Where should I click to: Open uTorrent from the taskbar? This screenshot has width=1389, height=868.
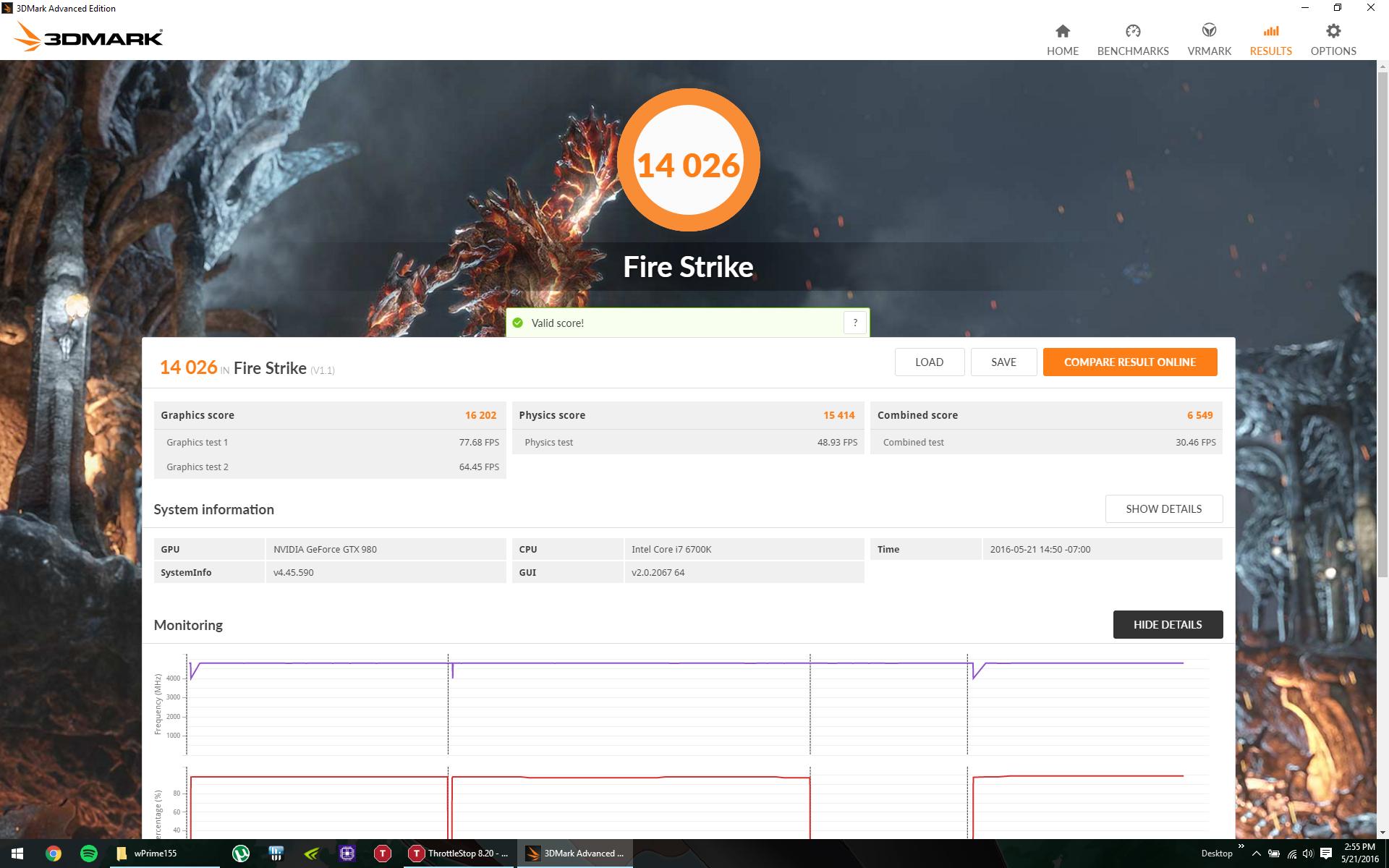pyautogui.click(x=241, y=854)
